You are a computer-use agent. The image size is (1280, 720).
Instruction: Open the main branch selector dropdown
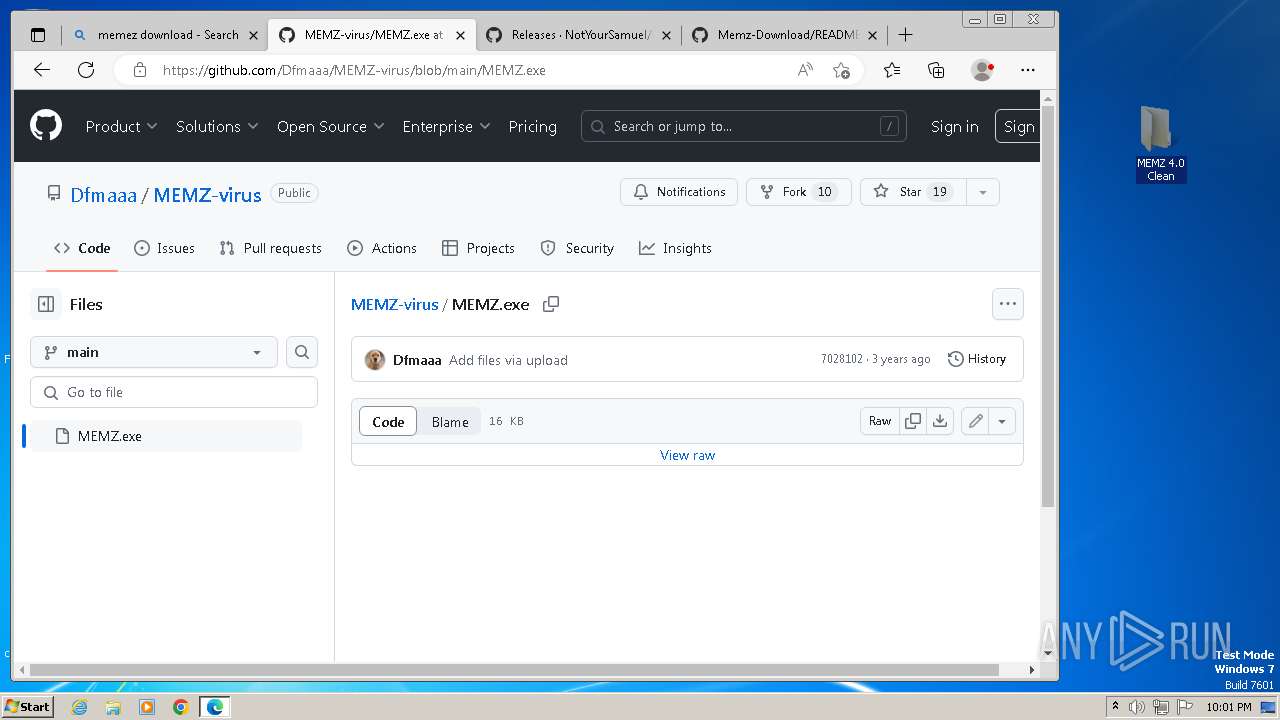(x=154, y=352)
